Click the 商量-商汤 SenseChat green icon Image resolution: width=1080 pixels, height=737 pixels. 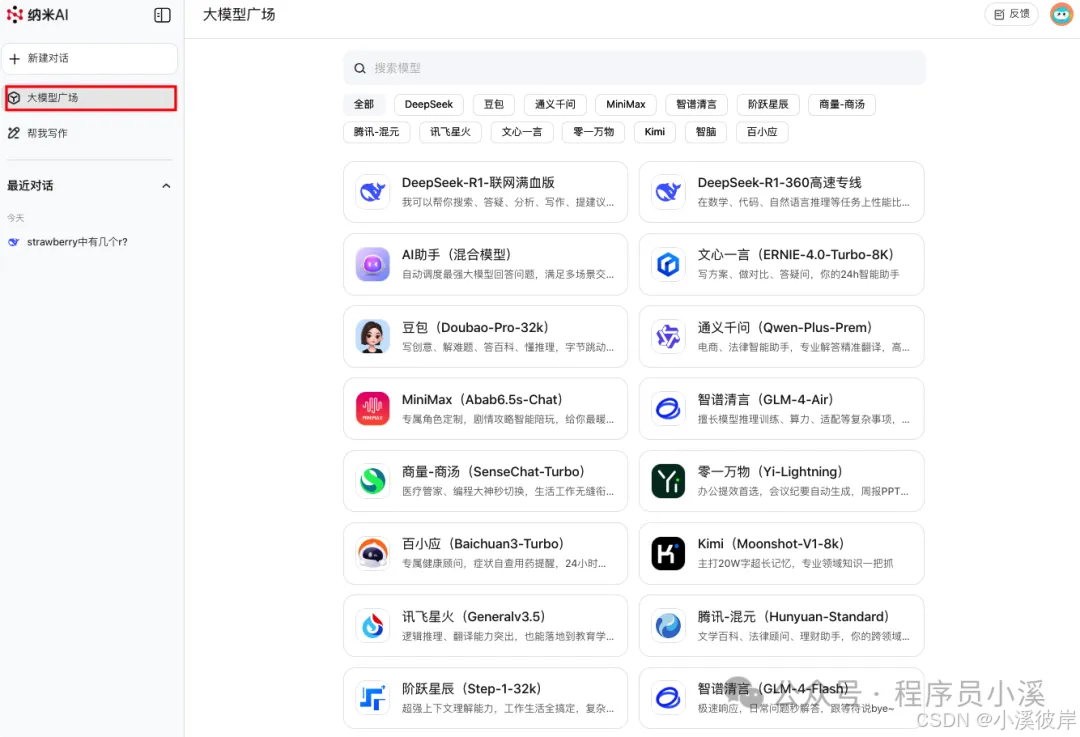[373, 481]
